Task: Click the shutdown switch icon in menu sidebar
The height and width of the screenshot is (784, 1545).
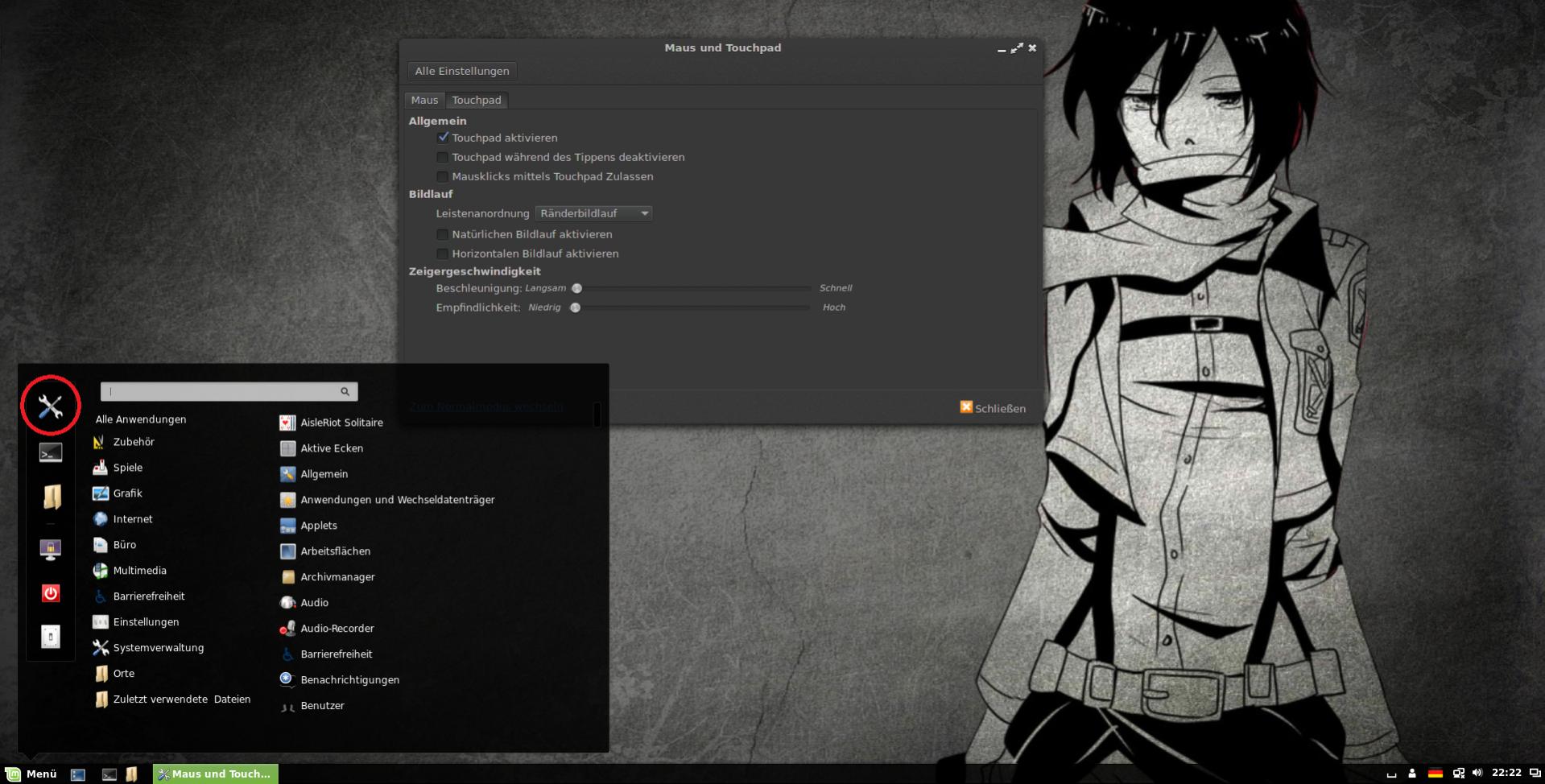Action: (50, 637)
